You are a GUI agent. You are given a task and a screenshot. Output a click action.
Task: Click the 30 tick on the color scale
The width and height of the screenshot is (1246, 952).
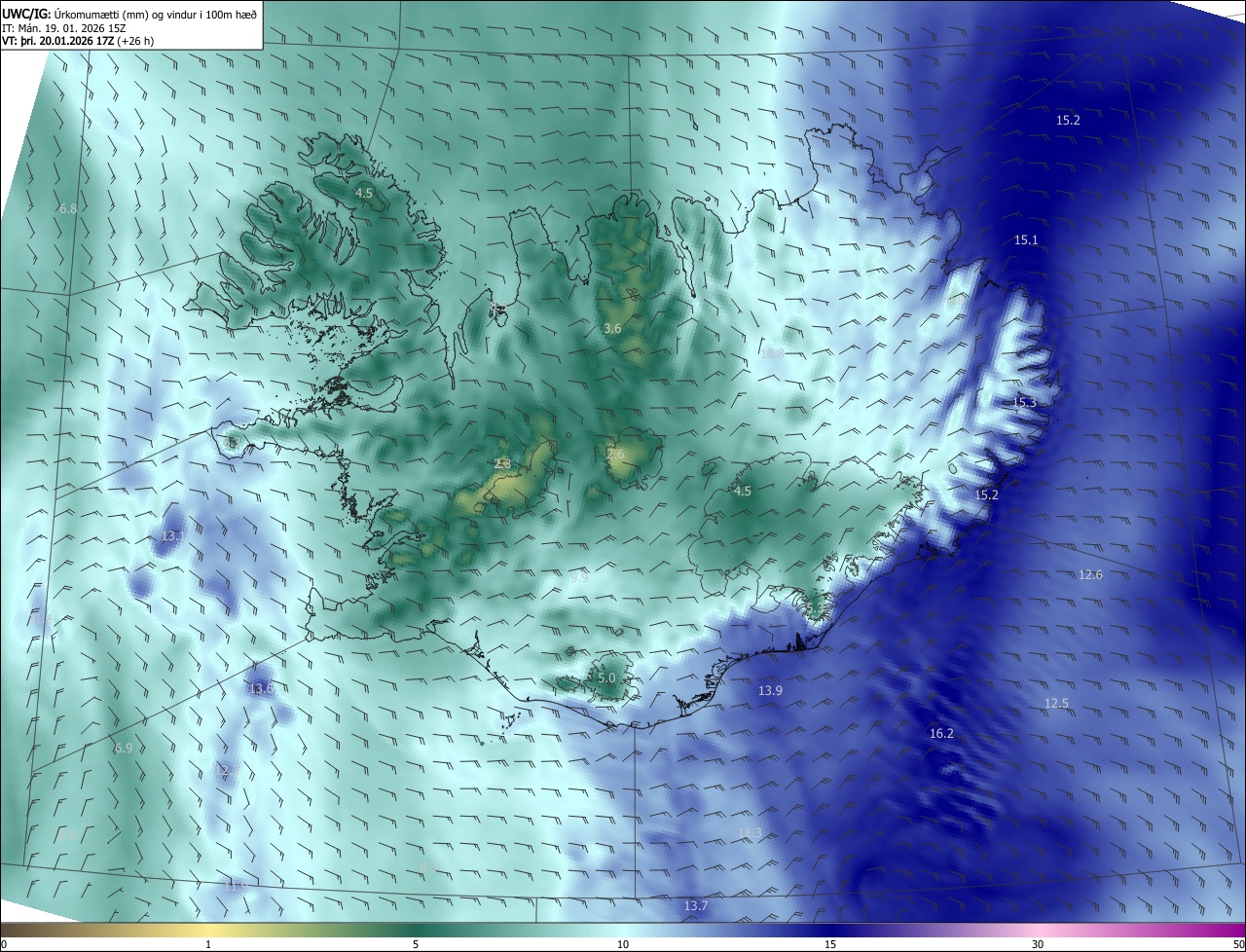1038,944
